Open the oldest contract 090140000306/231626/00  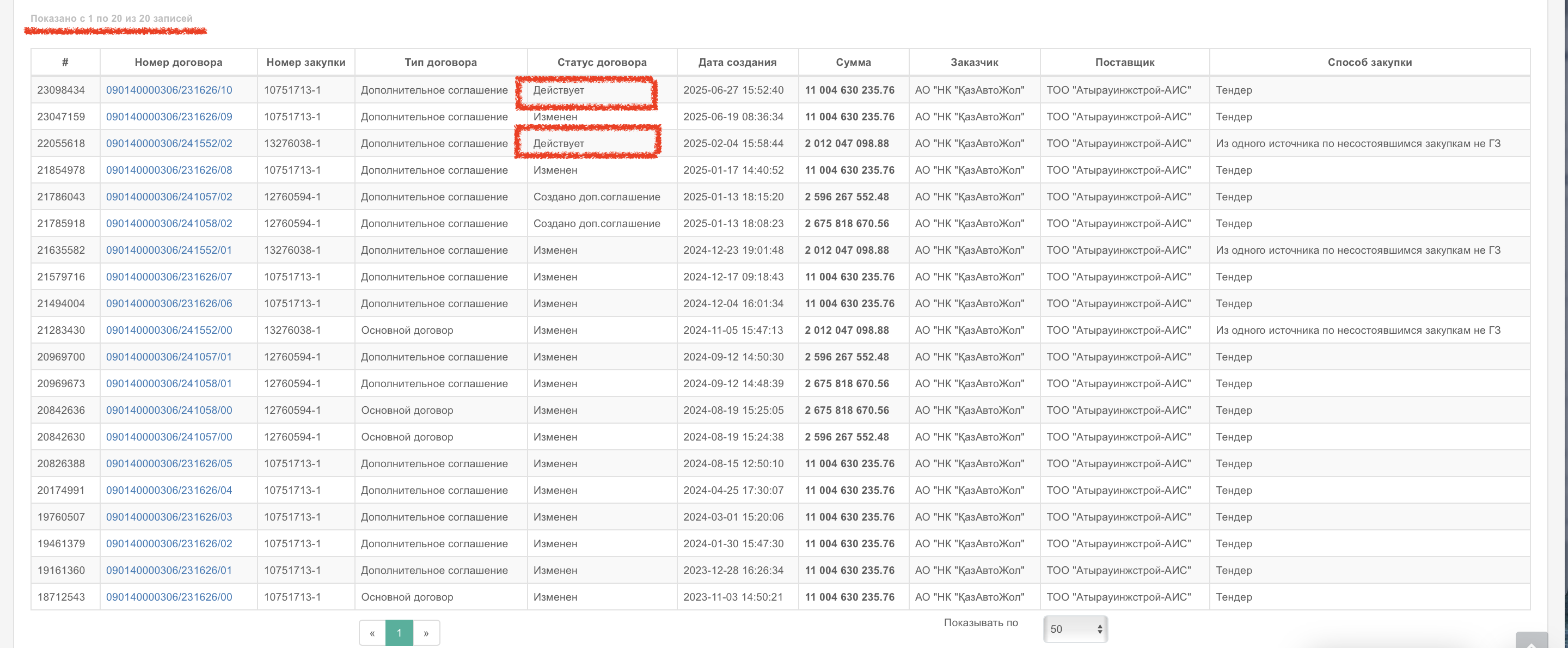(x=169, y=597)
